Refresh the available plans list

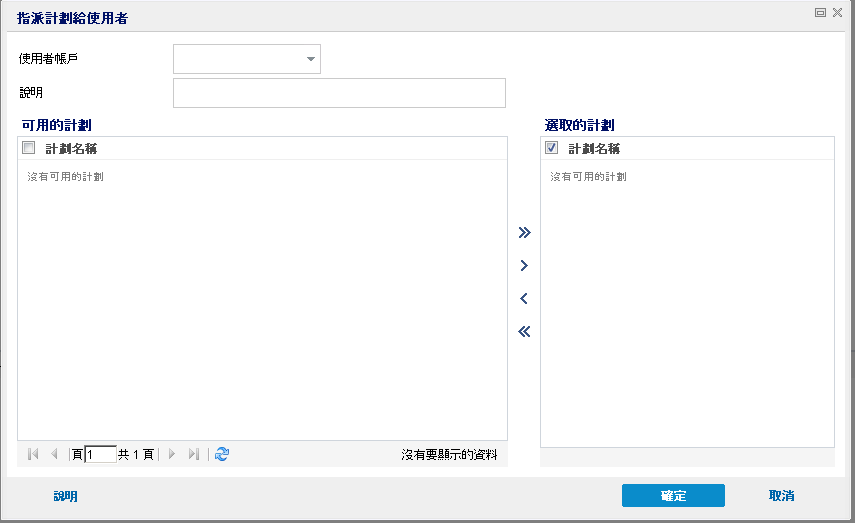pyautogui.click(x=222, y=454)
